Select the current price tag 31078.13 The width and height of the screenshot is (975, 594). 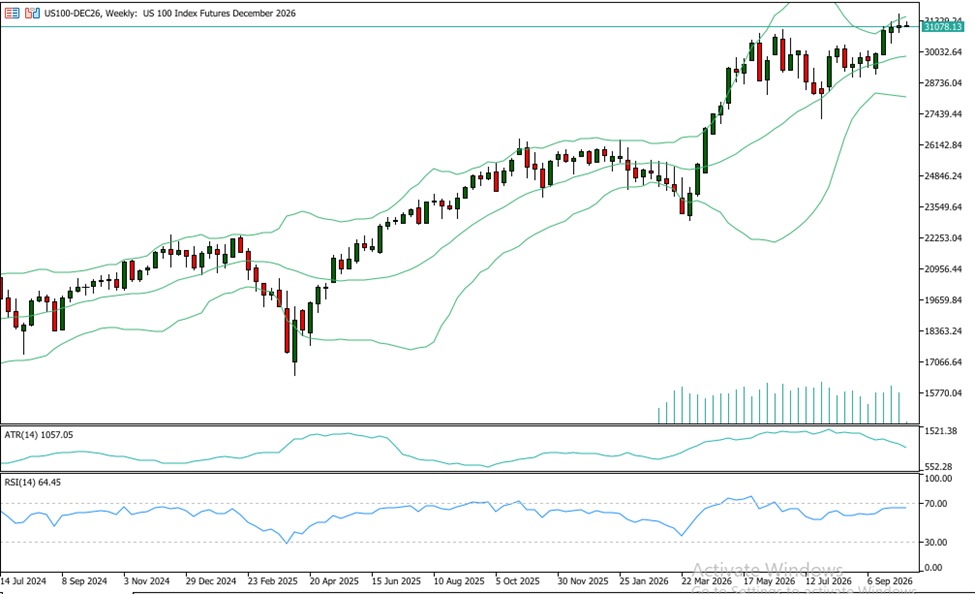pos(943,27)
